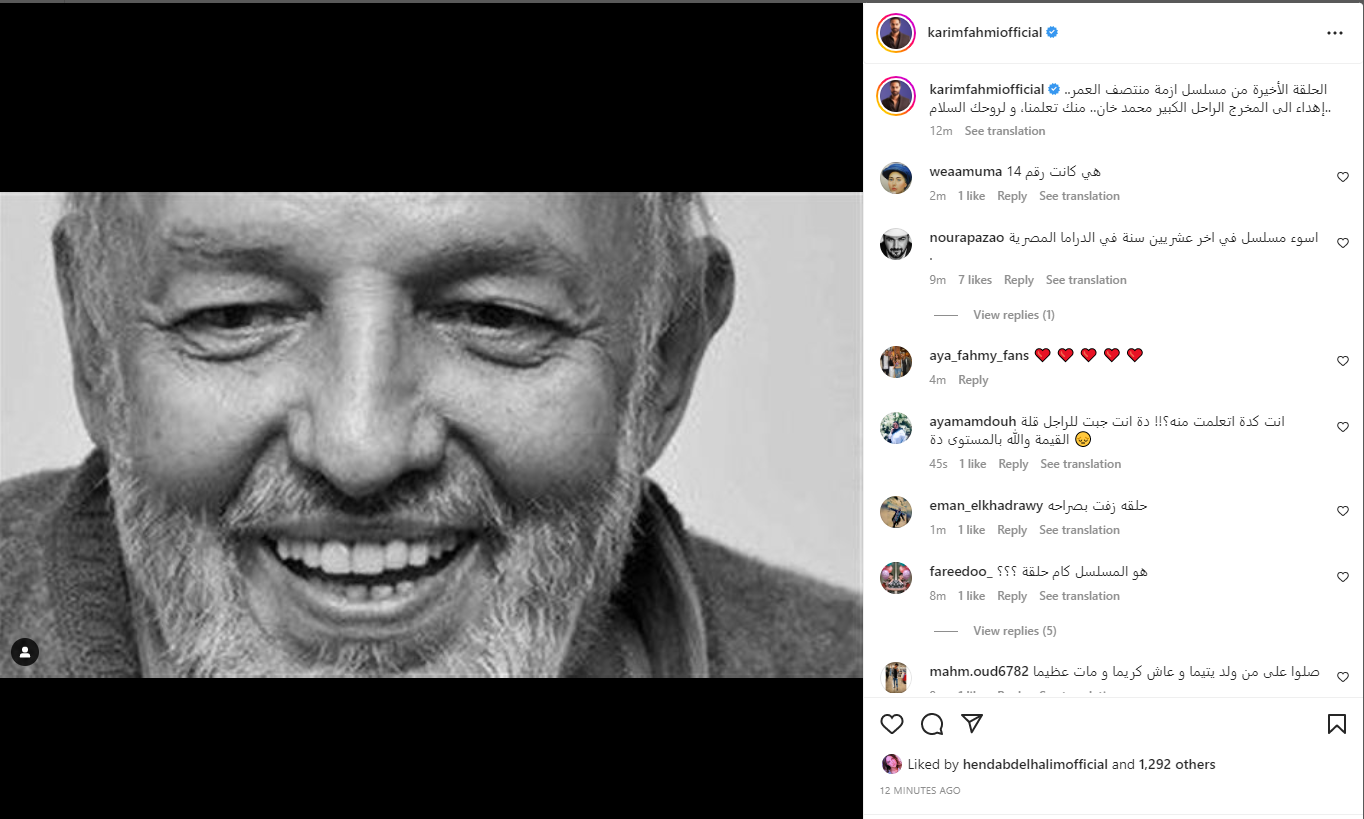Like the post with the heart icon
1364x819 pixels.
point(892,724)
